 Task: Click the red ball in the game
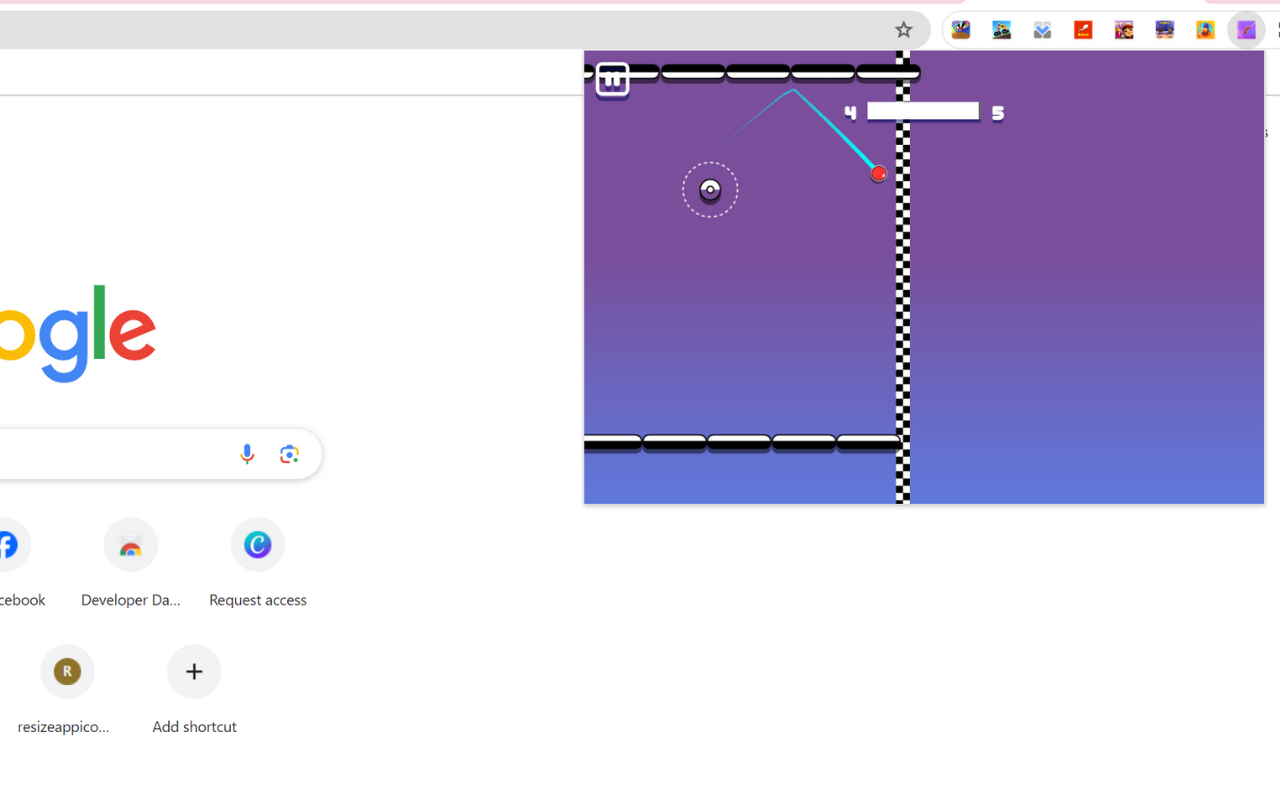click(x=878, y=173)
